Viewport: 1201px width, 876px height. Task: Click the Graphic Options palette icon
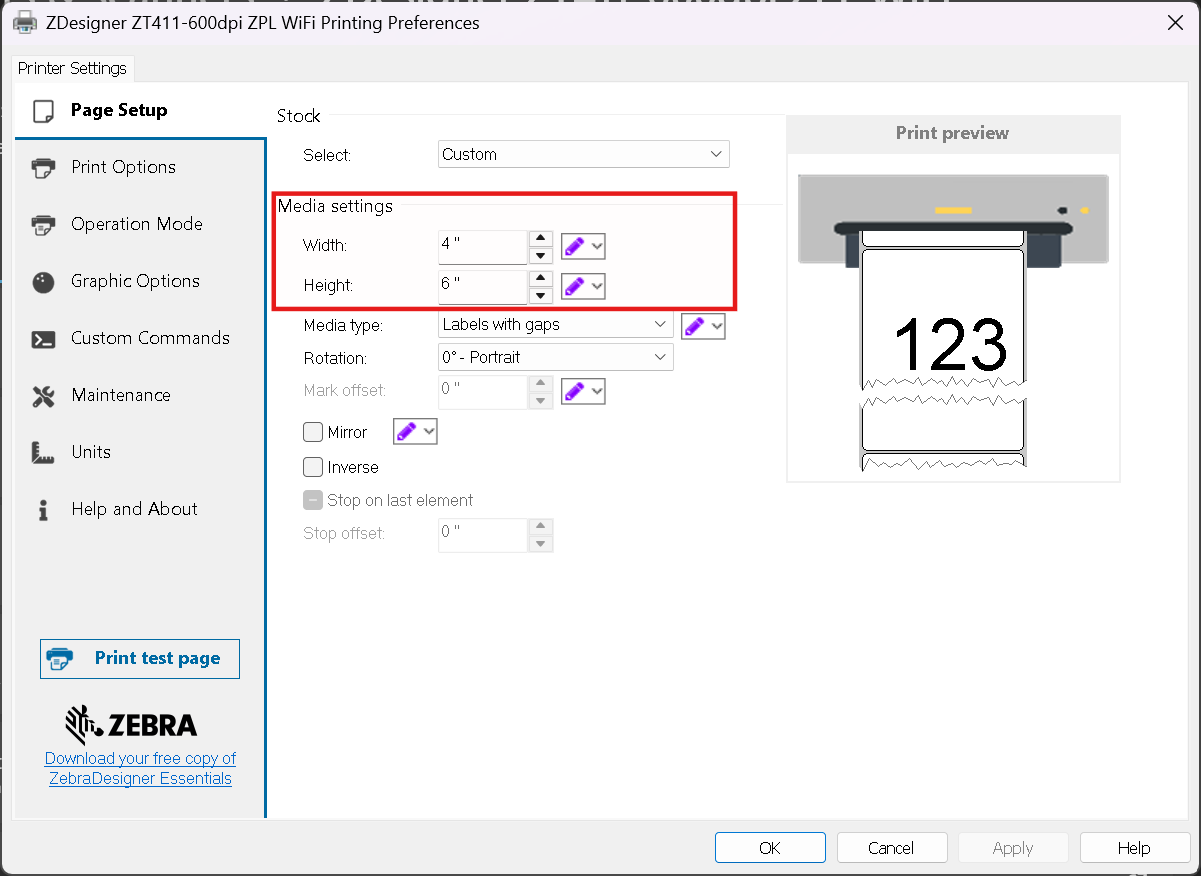click(x=43, y=282)
